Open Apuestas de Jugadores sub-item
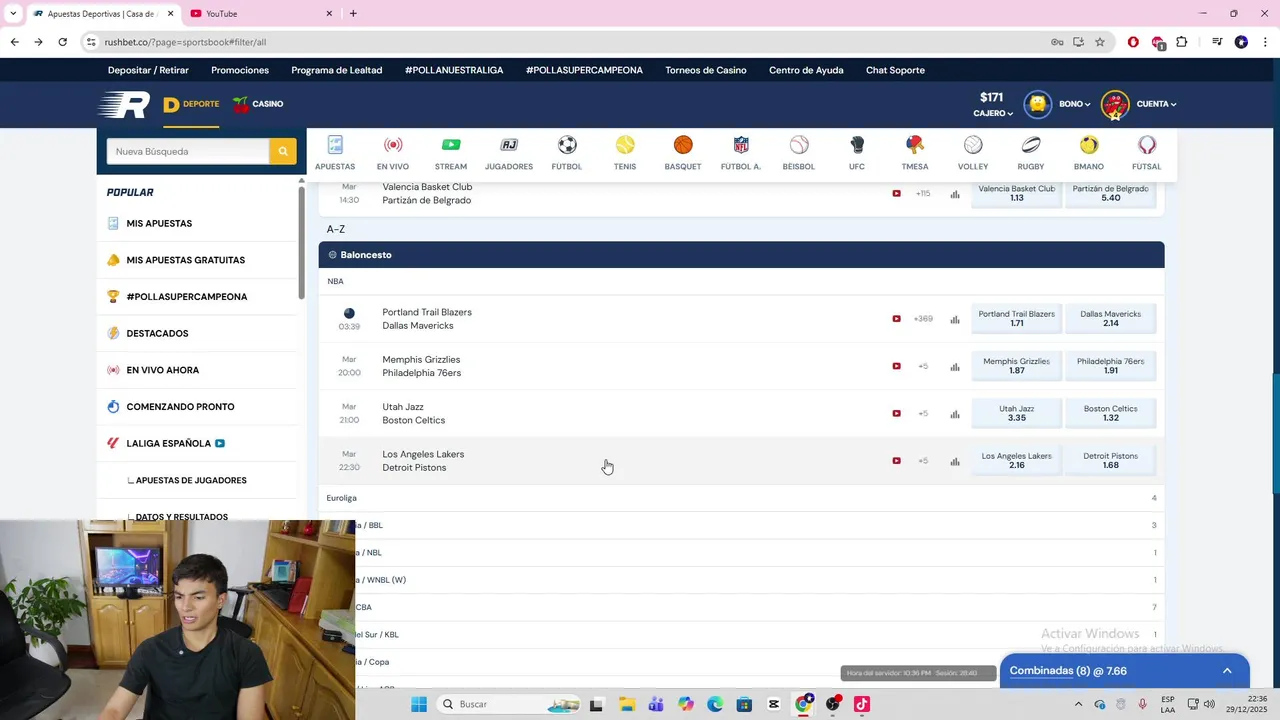Image resolution: width=1280 pixels, height=720 pixels. point(191,481)
